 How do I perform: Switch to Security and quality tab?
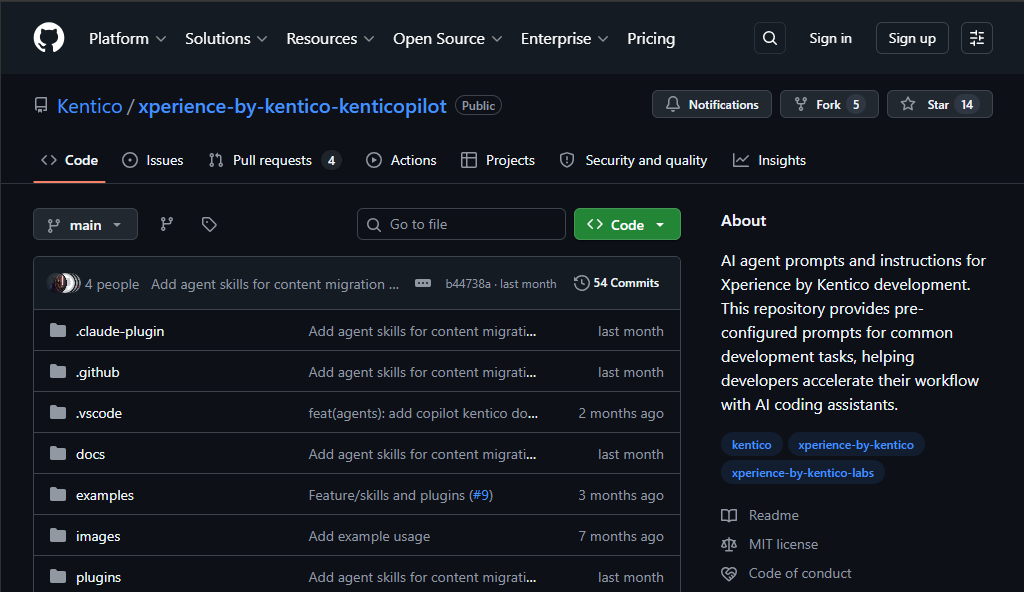(633, 160)
